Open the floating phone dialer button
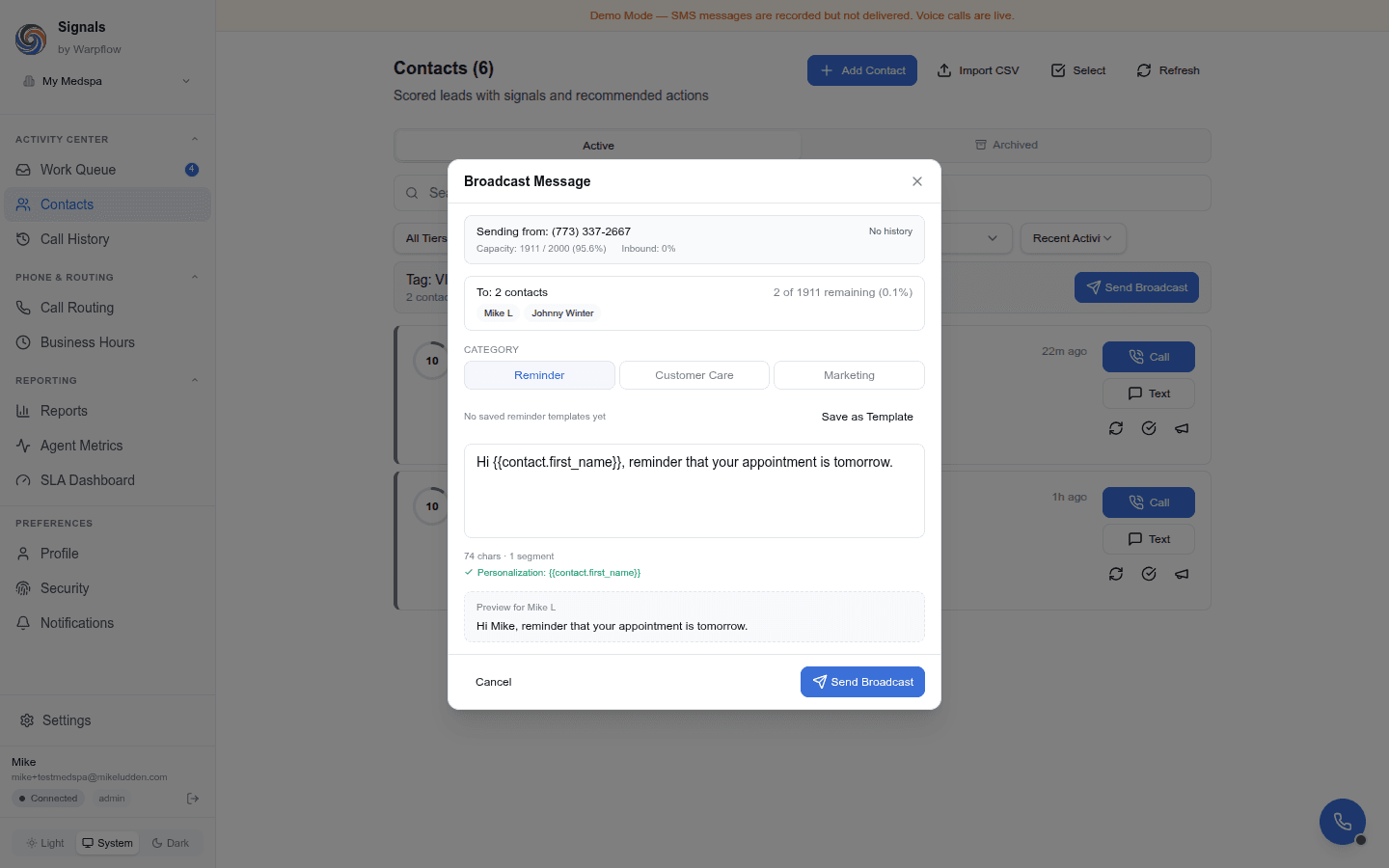1389x868 pixels. pos(1342,821)
